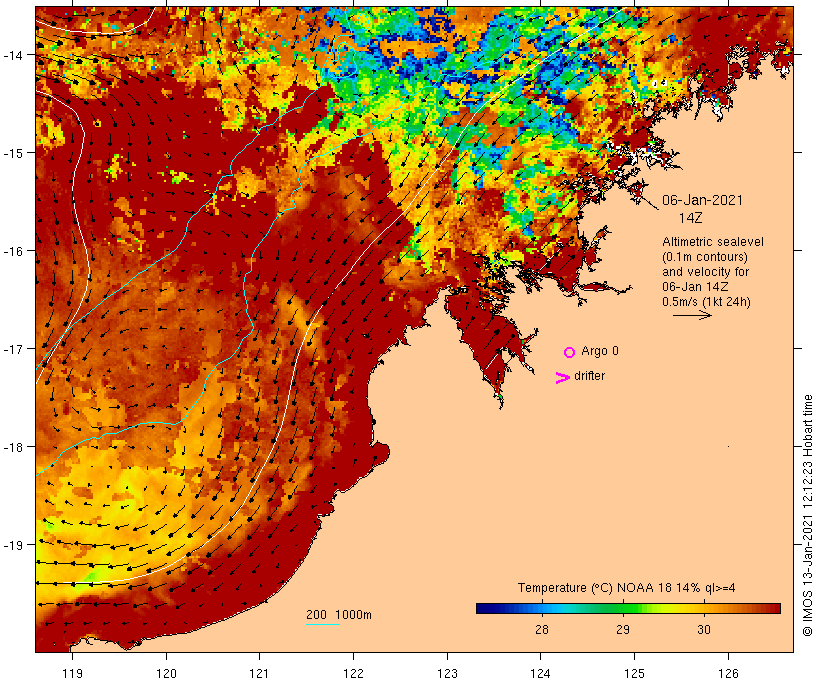Click the '28' temperature scale label
The height and width of the screenshot is (680, 820).
point(542,629)
